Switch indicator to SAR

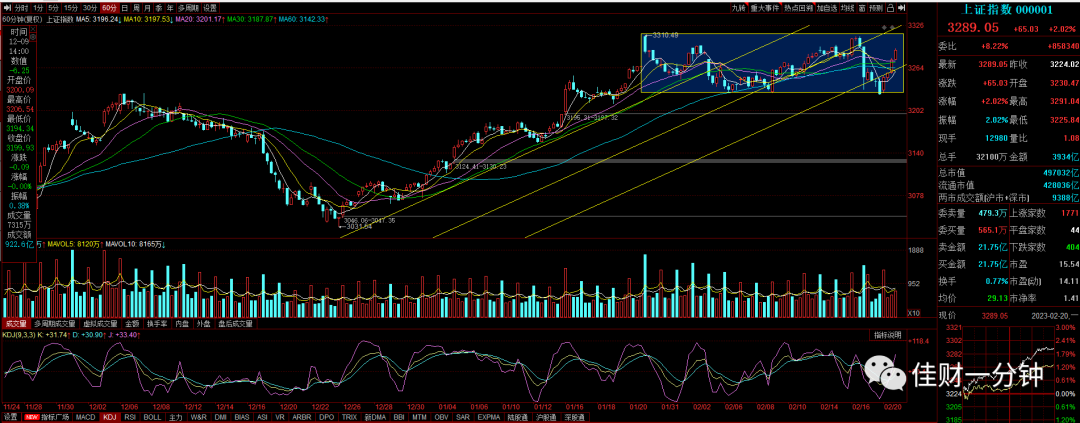[x=463, y=417]
